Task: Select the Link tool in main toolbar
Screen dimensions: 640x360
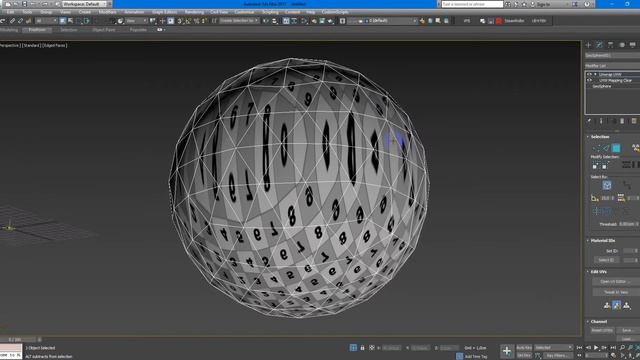Action: click(12, 20)
